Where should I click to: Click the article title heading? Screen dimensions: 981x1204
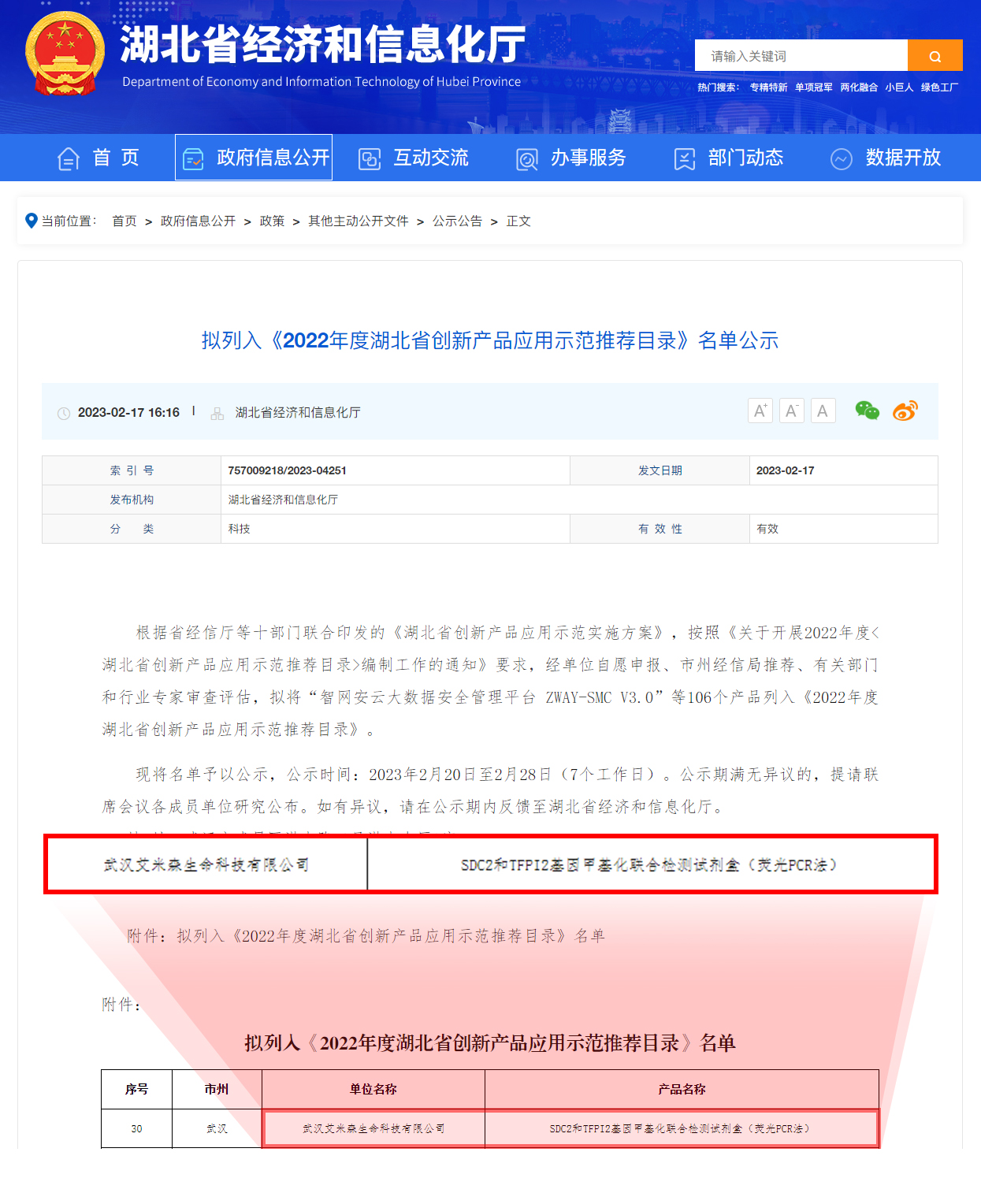coord(490,340)
